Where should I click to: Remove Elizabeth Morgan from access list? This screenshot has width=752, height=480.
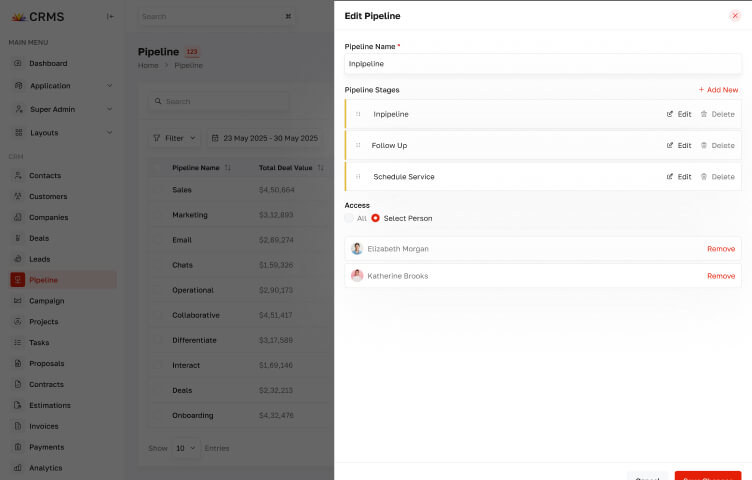coord(721,249)
